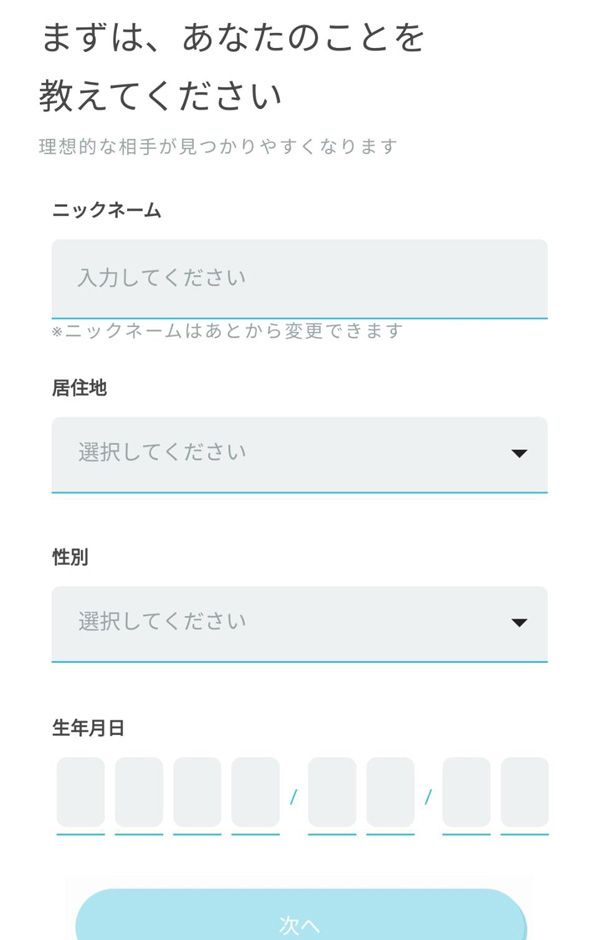Image resolution: width=600 pixels, height=940 pixels.
Task: Click the gender dropdown arrow icon
Action: coord(520,622)
